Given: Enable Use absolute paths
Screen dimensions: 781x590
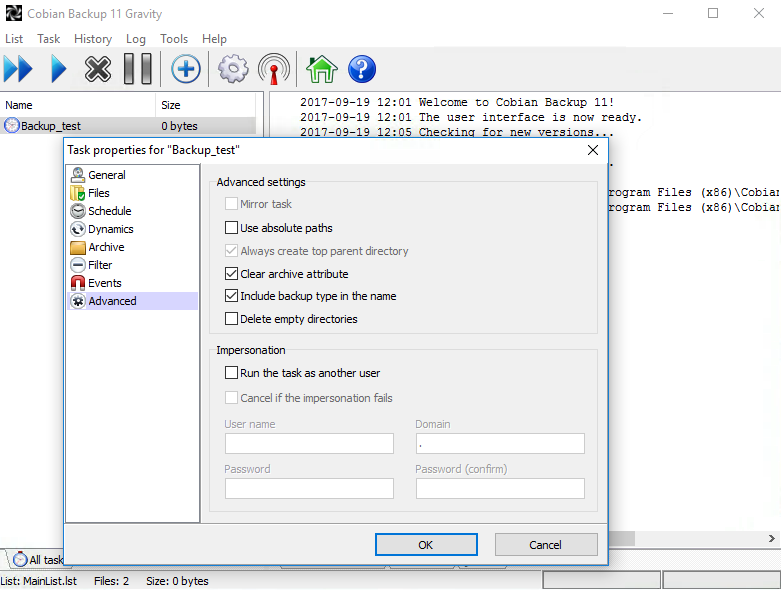Looking at the screenshot, I should pos(231,228).
